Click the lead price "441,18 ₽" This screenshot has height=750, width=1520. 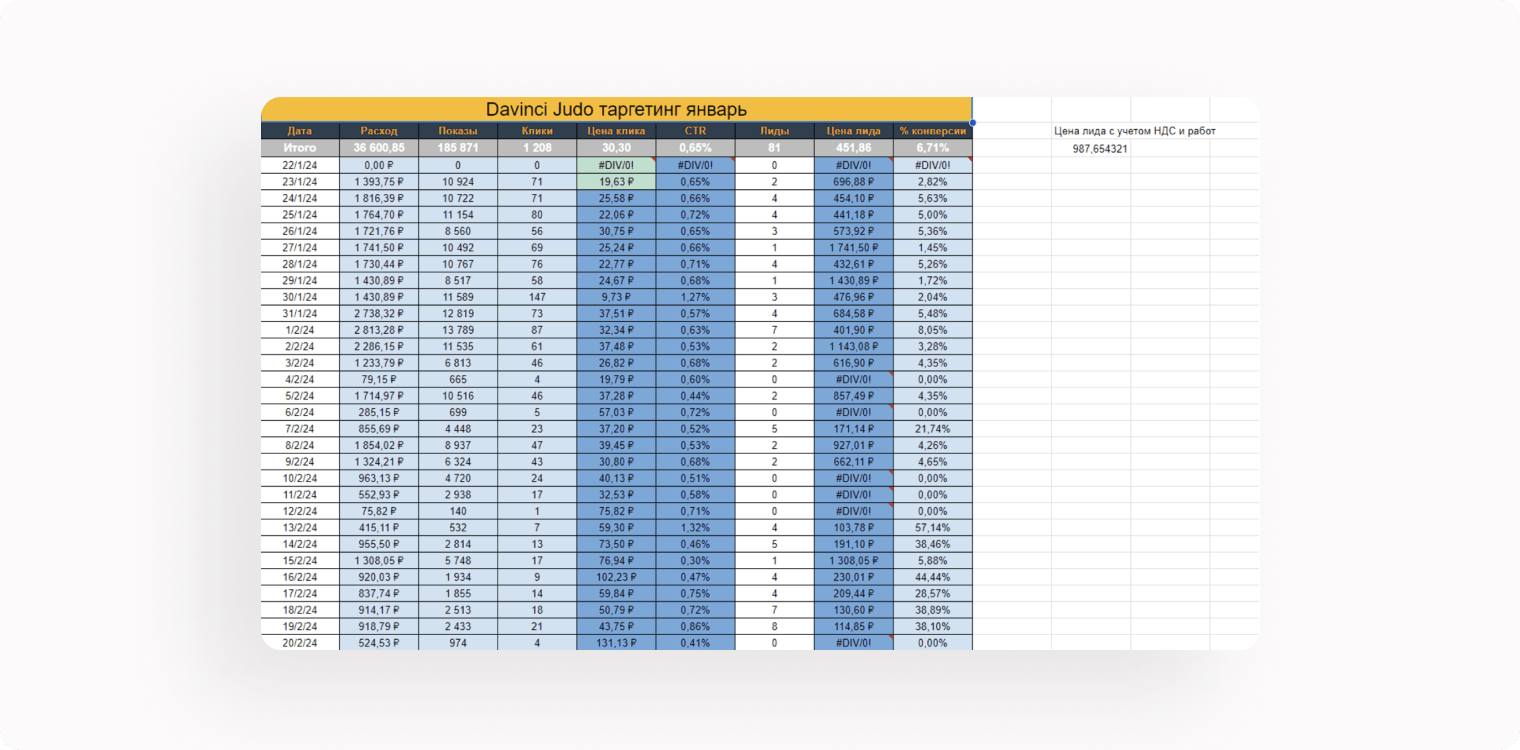coord(854,214)
